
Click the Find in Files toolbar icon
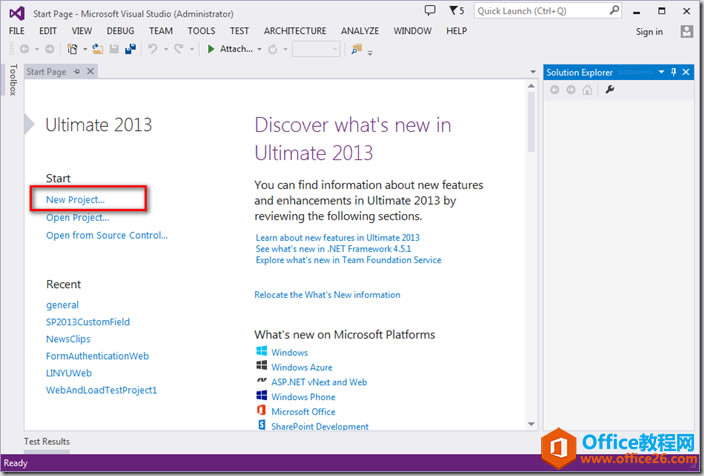(x=357, y=49)
